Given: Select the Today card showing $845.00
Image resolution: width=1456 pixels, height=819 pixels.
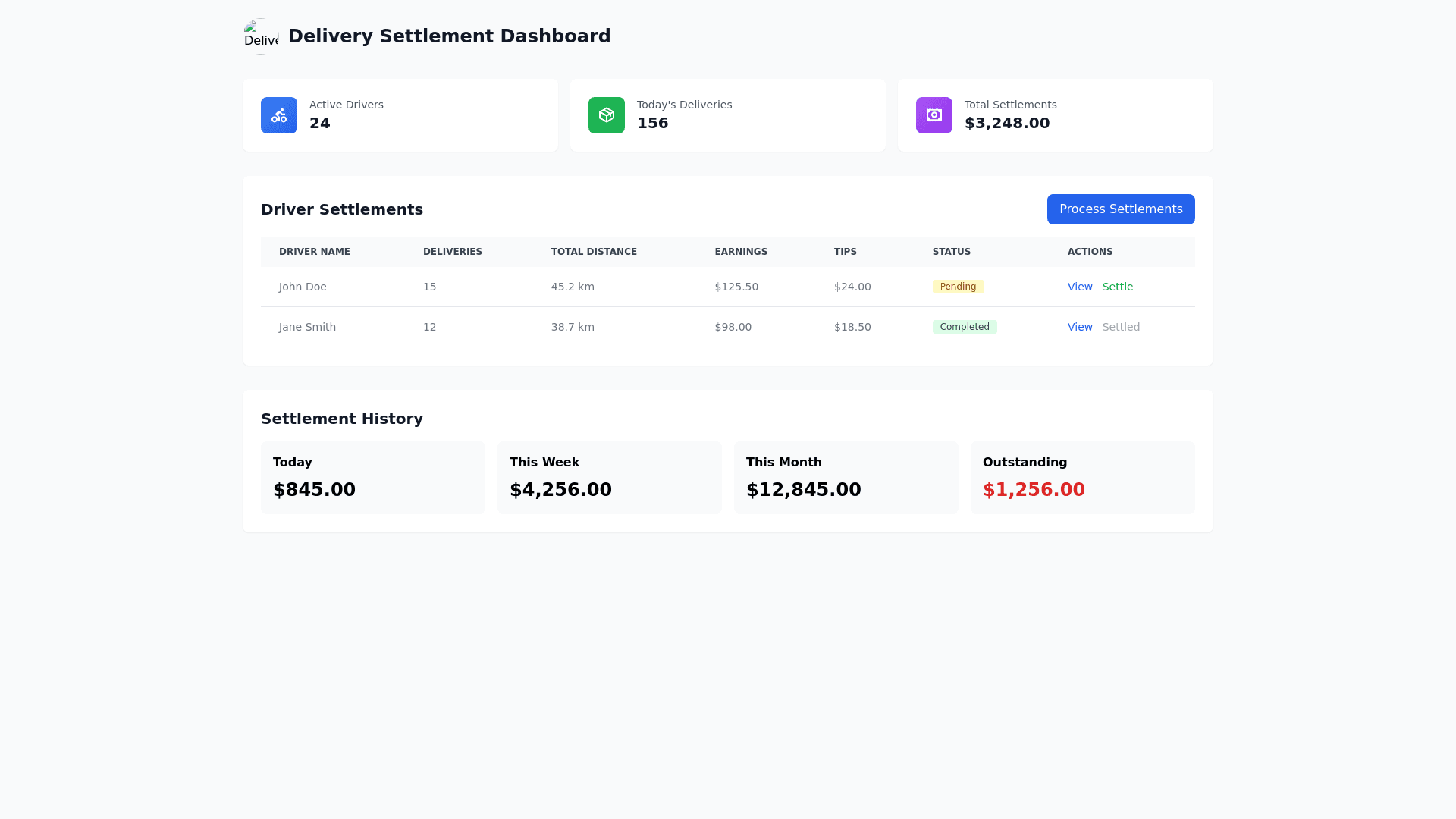Looking at the screenshot, I should [x=372, y=477].
